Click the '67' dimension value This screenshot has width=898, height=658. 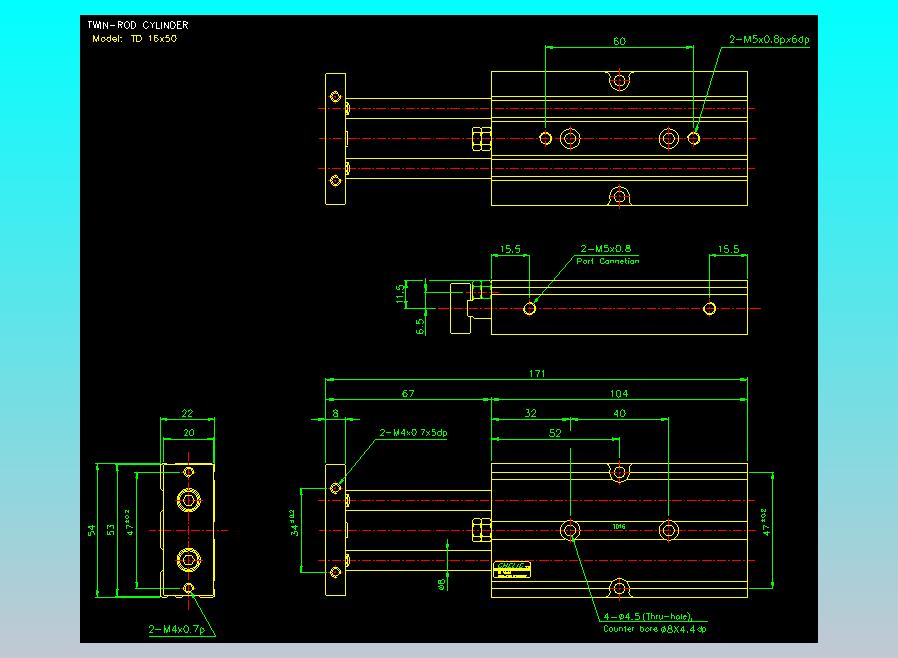[x=408, y=393]
